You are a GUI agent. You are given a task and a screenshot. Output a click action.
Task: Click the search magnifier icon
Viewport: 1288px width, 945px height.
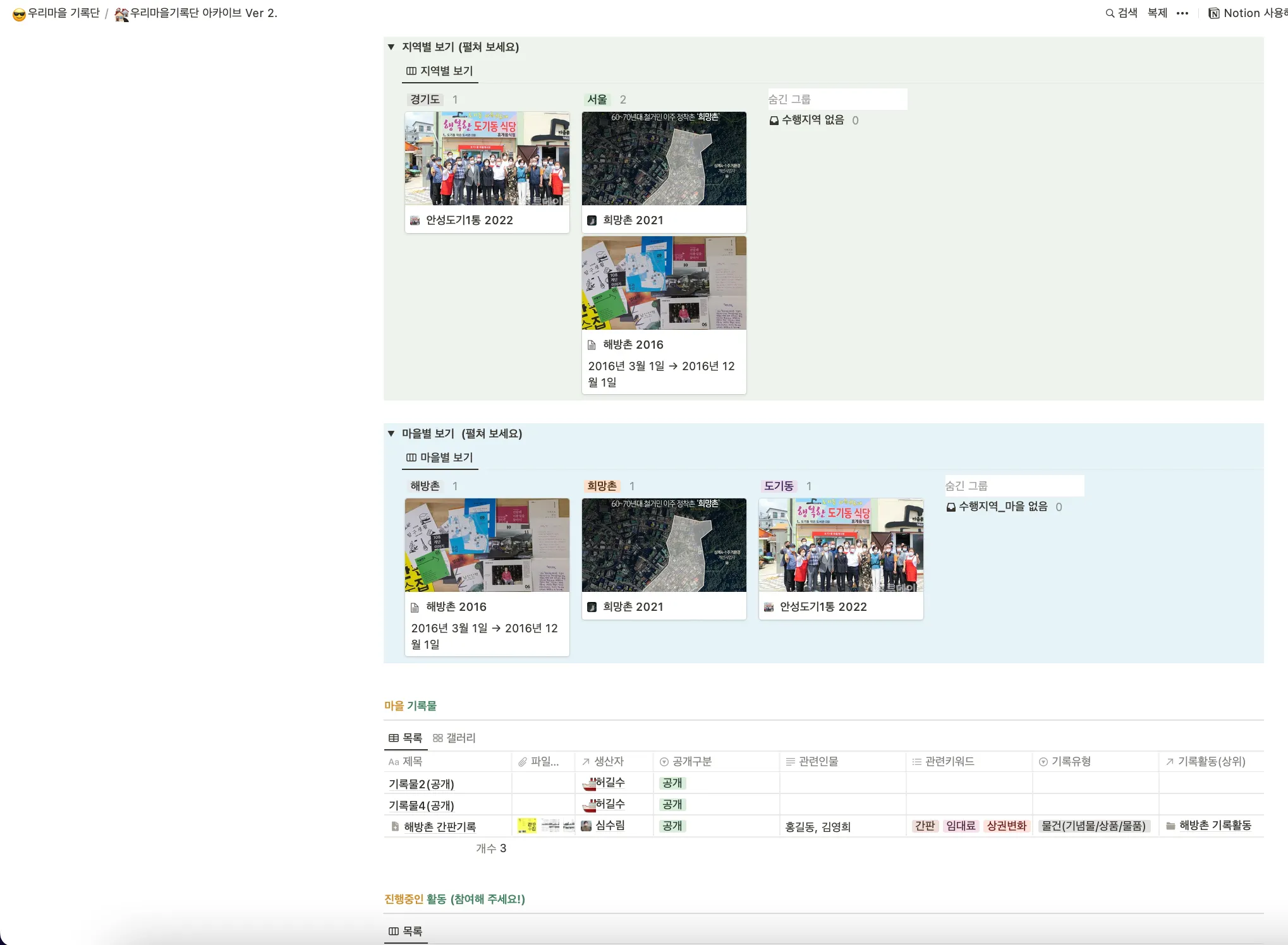coord(1109,13)
